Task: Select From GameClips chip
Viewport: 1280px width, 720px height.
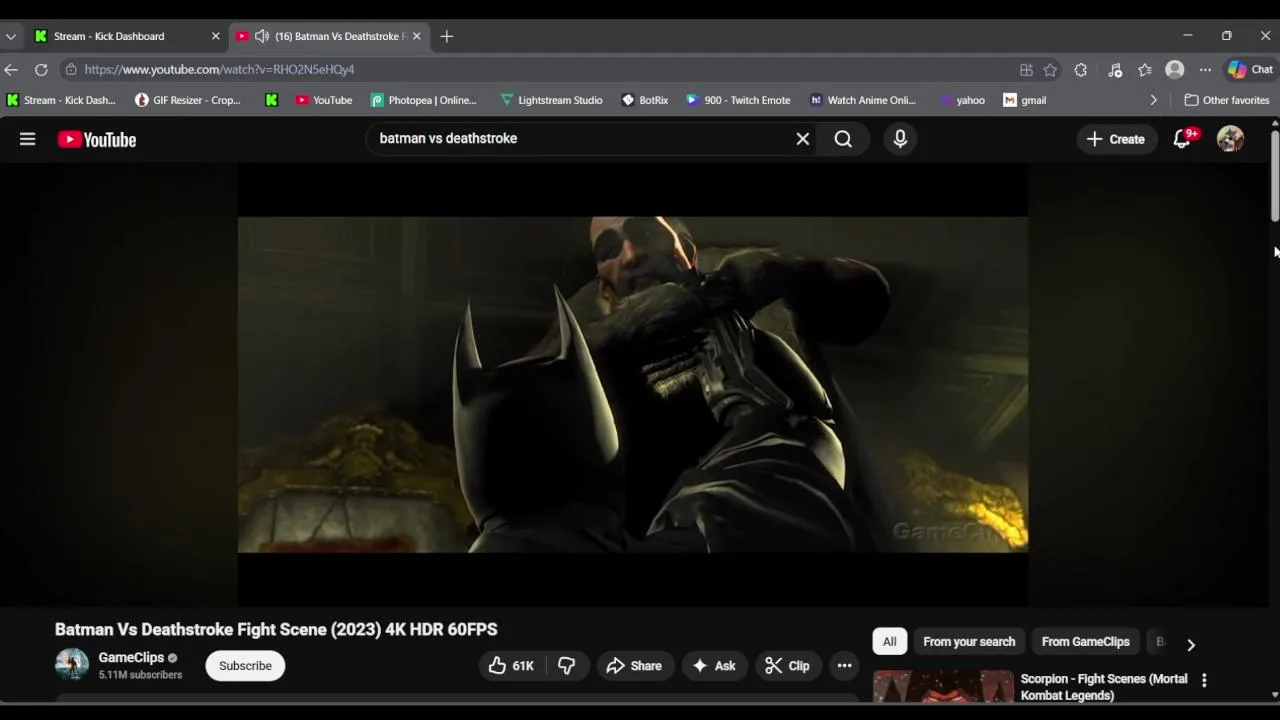Action: (1085, 642)
